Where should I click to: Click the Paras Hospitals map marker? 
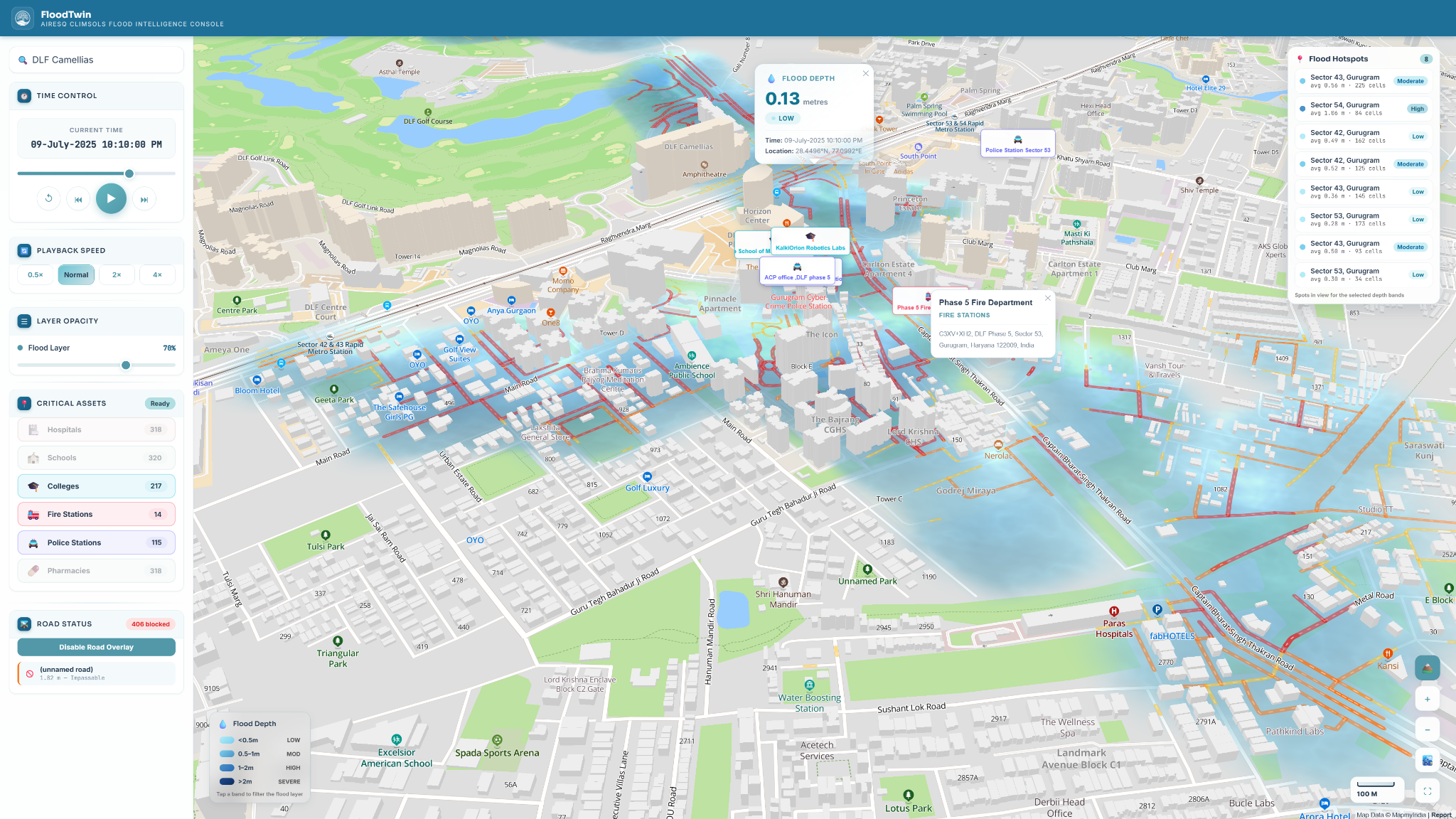(1114, 611)
